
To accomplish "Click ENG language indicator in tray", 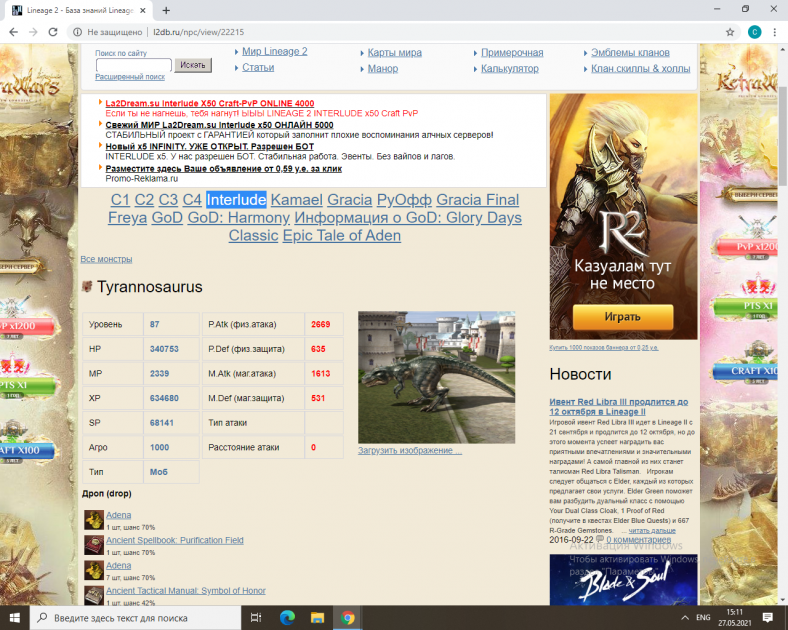I will pos(703,617).
